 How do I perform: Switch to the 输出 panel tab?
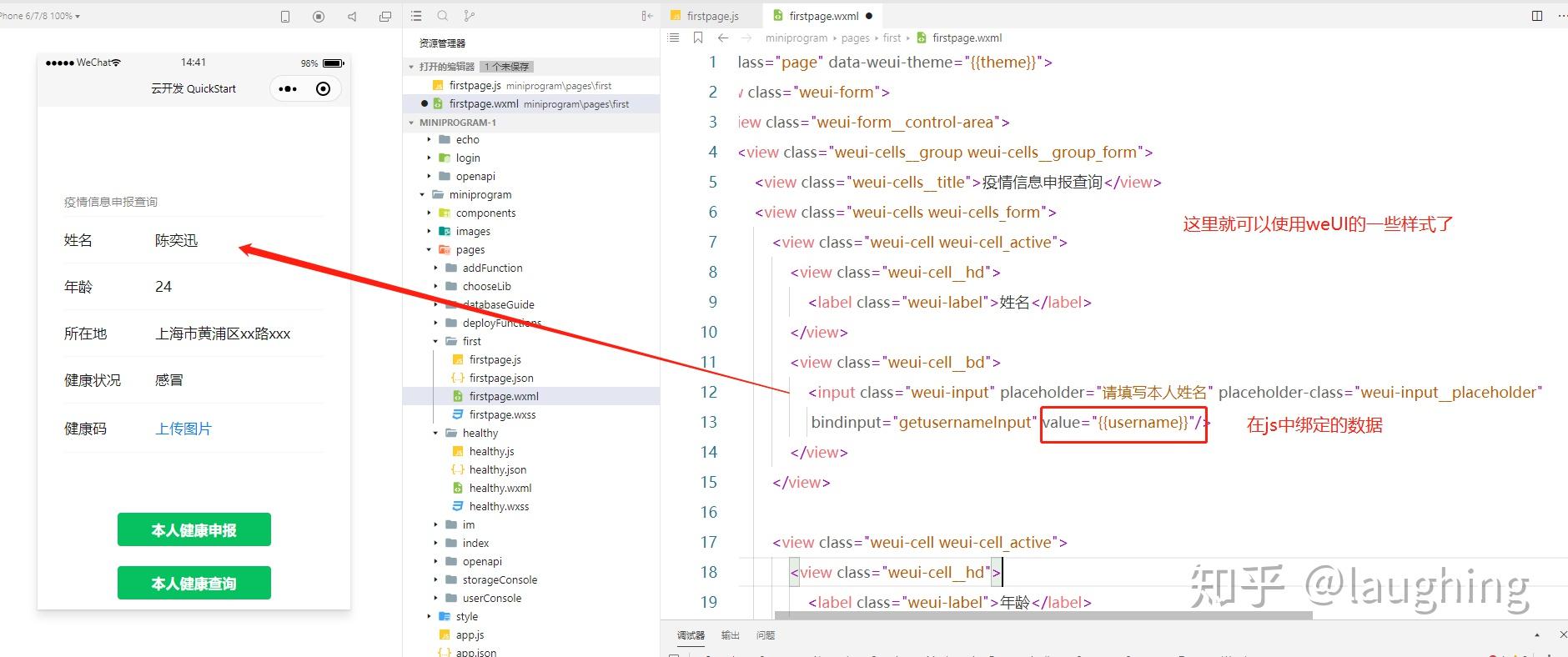[730, 635]
